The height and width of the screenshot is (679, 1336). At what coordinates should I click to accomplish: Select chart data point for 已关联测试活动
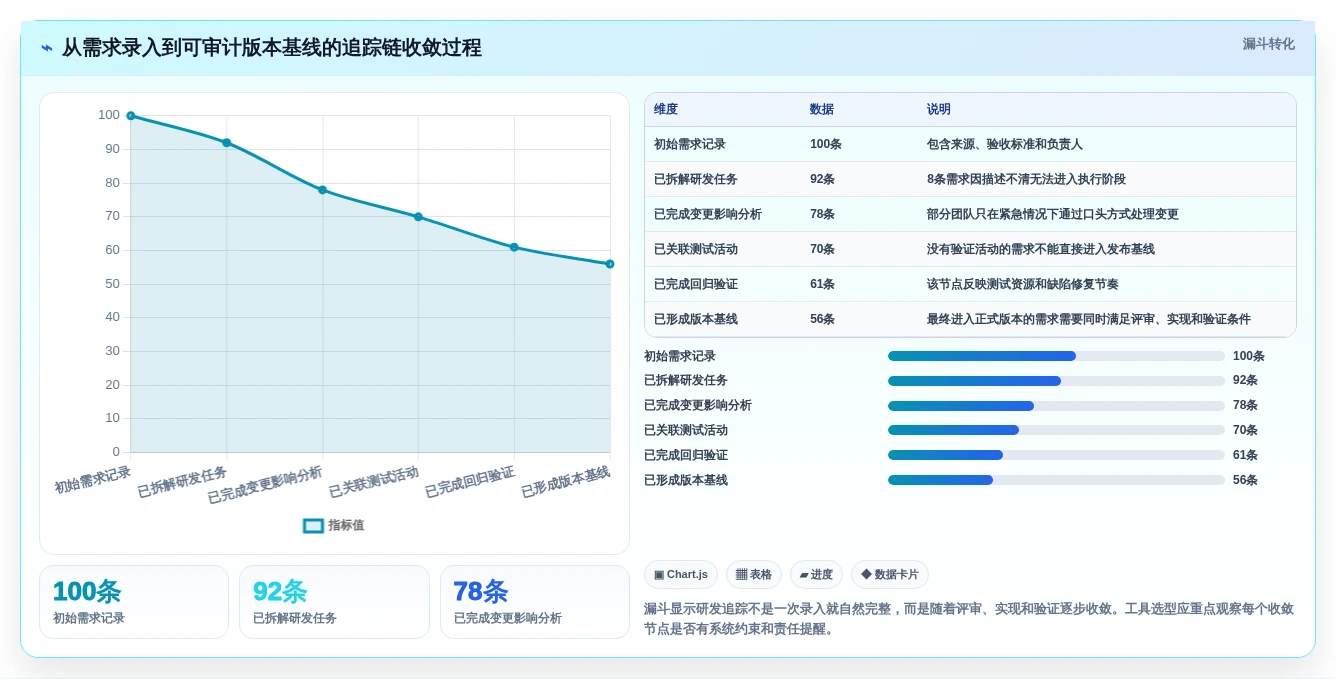(x=418, y=217)
